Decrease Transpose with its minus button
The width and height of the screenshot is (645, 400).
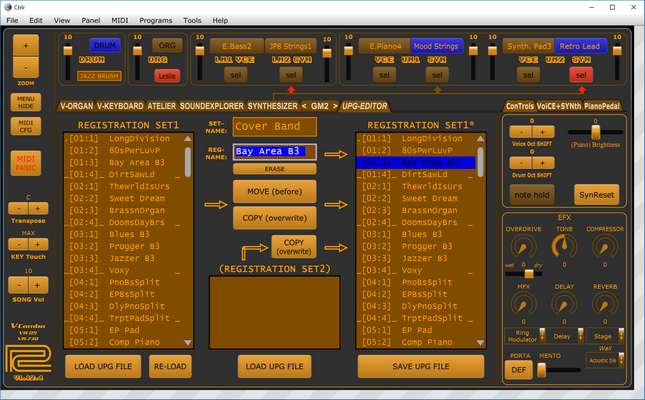(x=19, y=209)
